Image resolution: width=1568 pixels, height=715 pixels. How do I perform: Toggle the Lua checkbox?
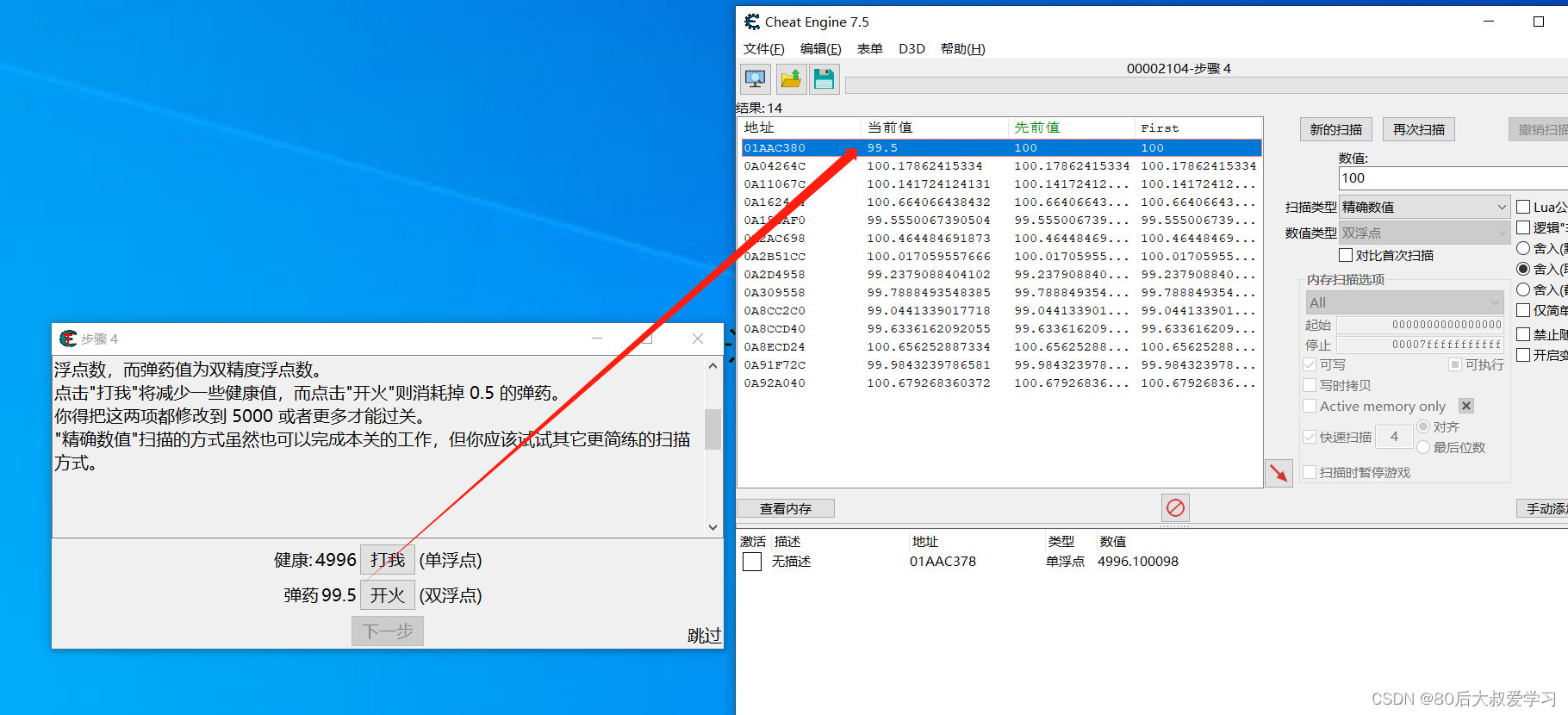click(1523, 207)
